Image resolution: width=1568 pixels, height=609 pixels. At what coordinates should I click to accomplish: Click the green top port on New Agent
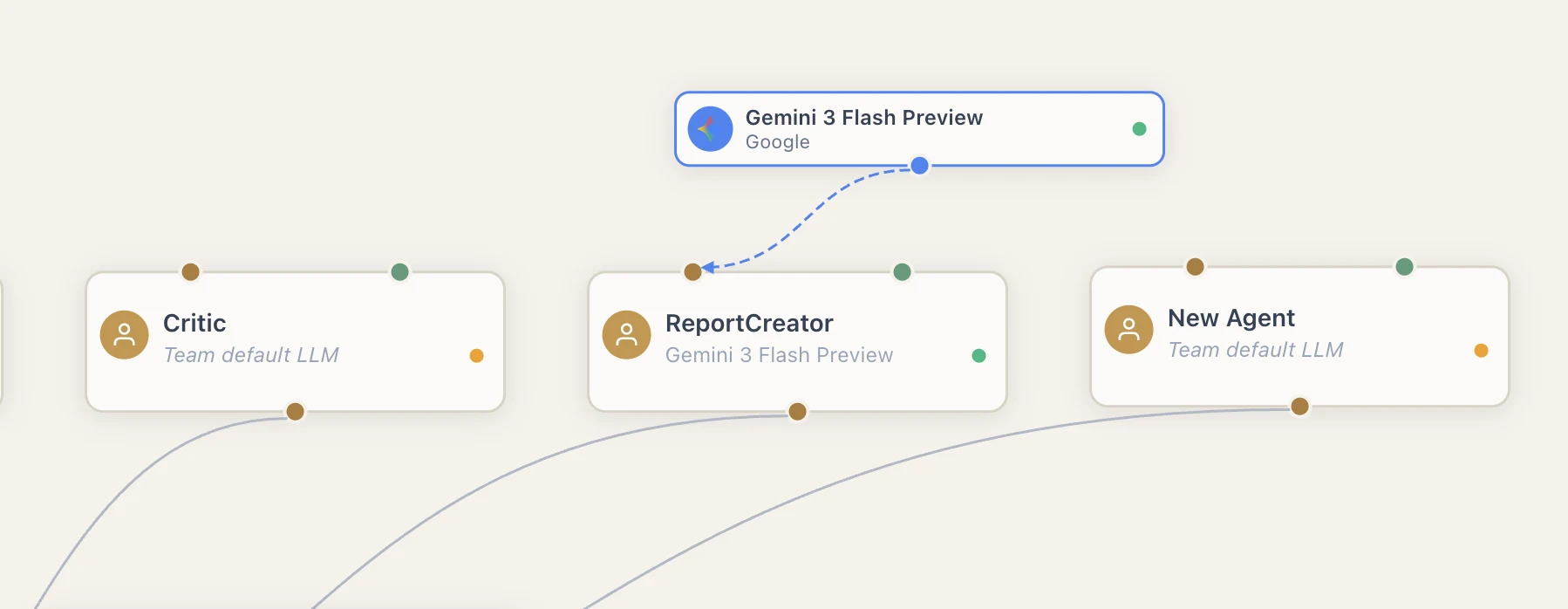pyautogui.click(x=1404, y=267)
